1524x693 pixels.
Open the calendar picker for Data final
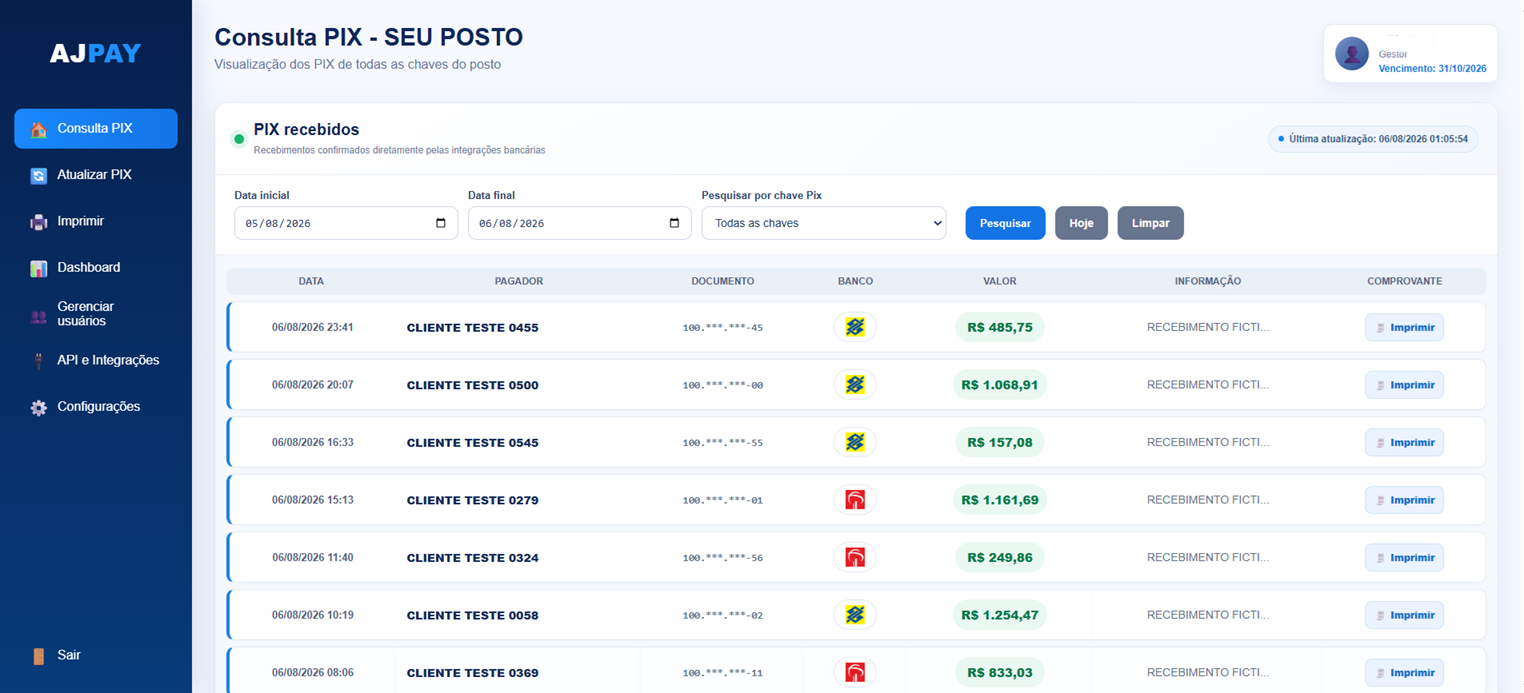tap(674, 223)
